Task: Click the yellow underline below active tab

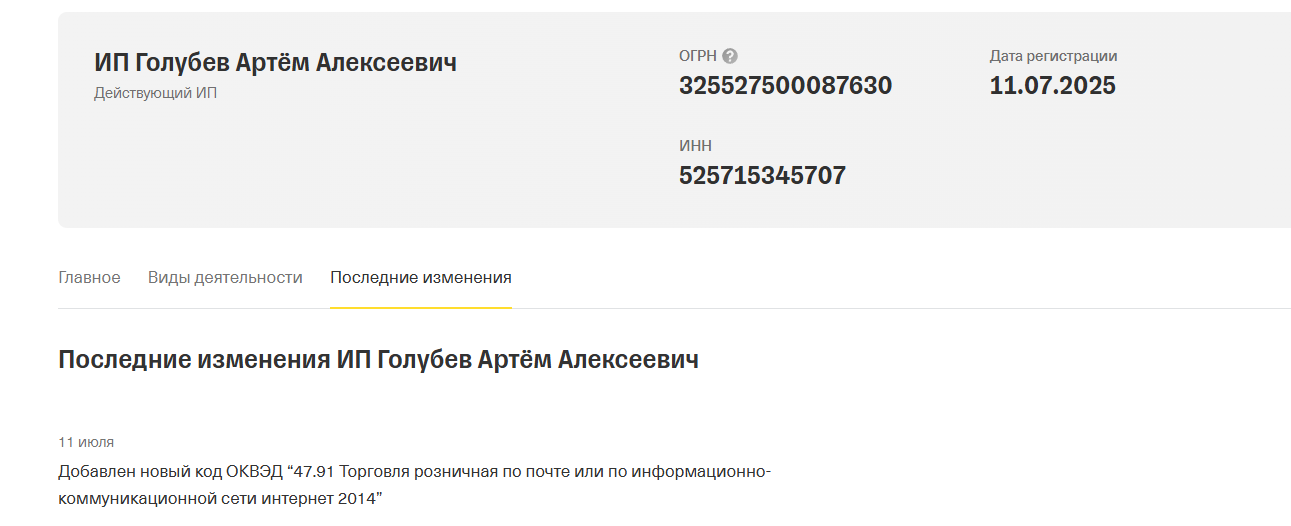Action: click(x=421, y=307)
